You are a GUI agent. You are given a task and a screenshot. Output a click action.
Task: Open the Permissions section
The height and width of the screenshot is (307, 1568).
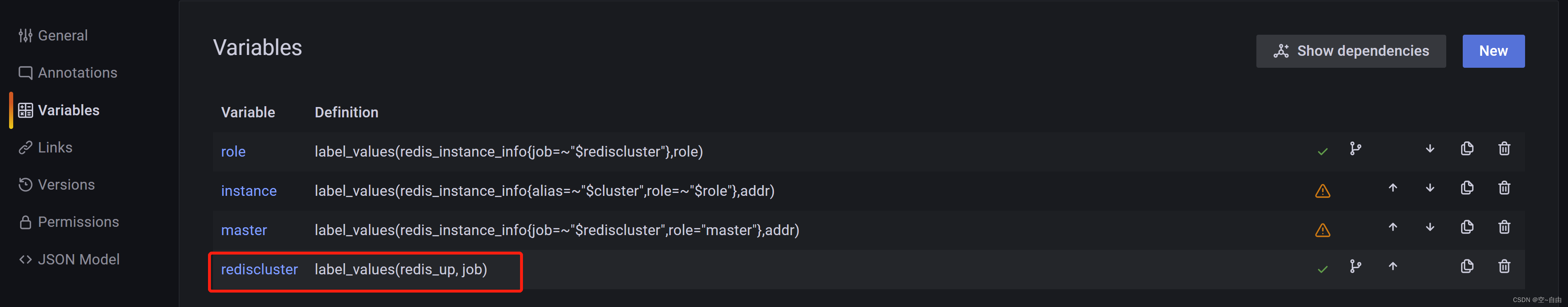[69, 222]
